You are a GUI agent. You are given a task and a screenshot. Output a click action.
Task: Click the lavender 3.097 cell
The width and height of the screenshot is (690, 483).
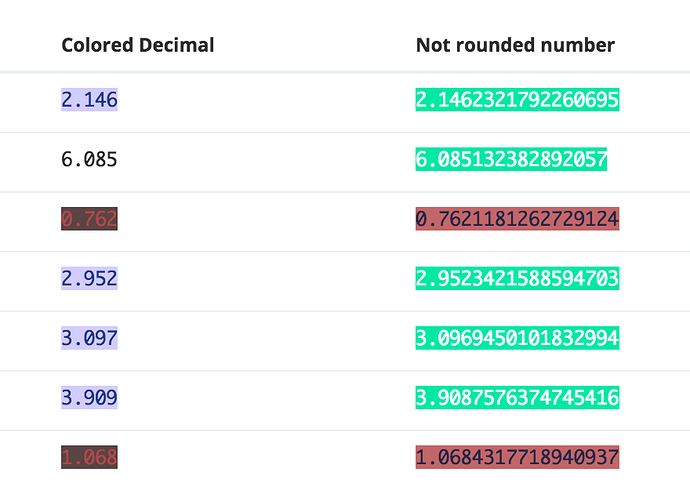coord(89,338)
